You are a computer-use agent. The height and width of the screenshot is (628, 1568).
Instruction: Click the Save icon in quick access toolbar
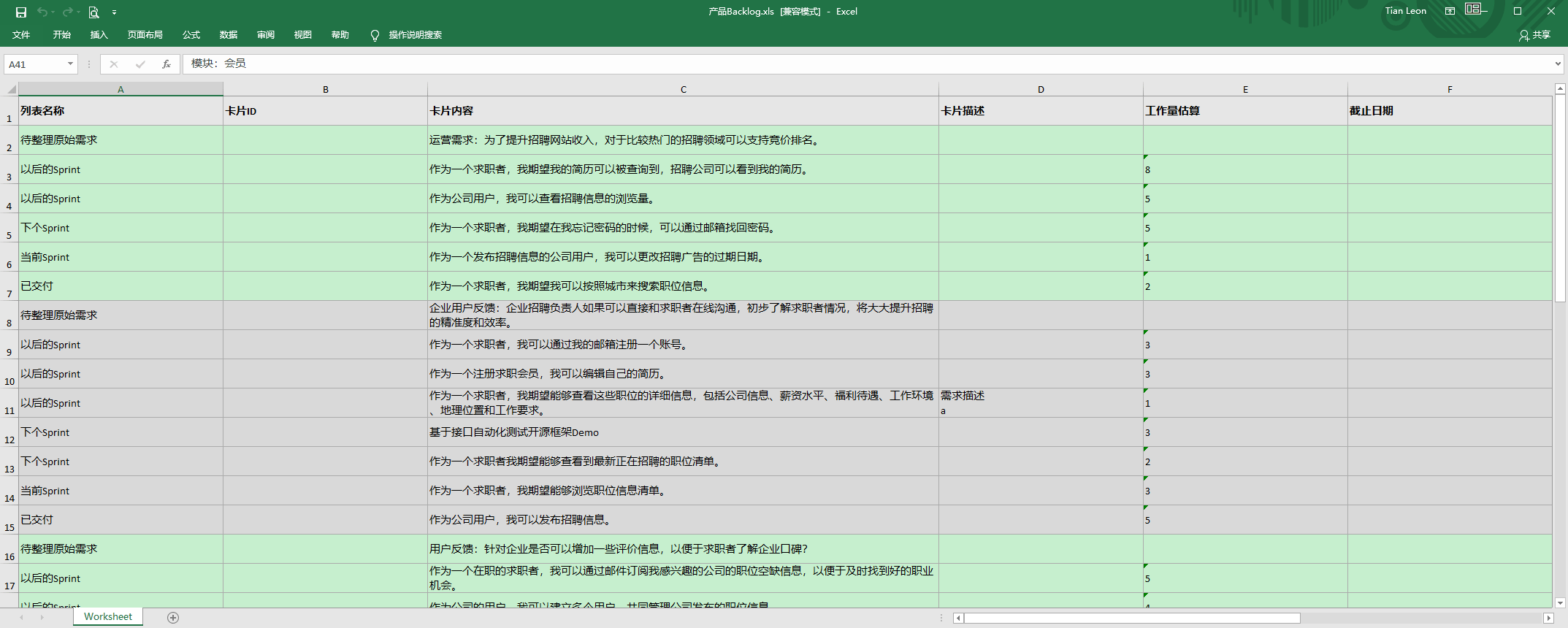21,12
